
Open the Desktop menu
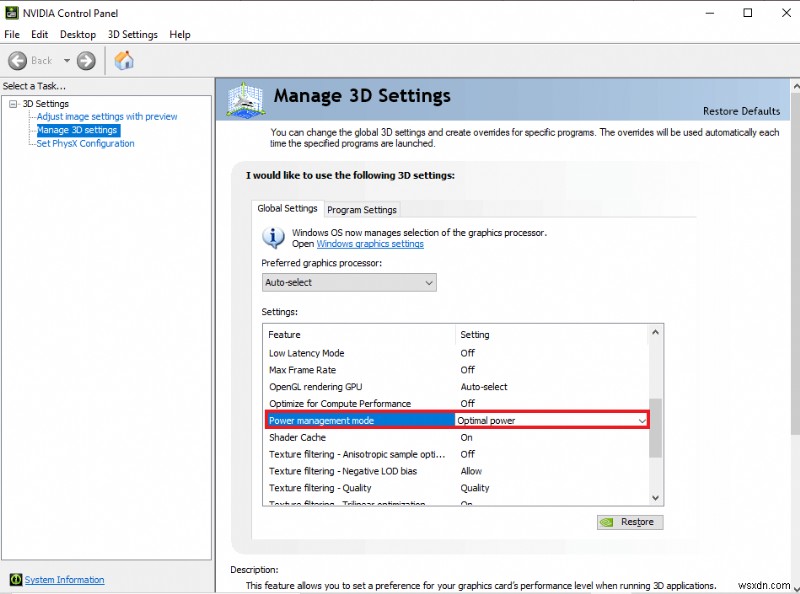[x=78, y=34]
